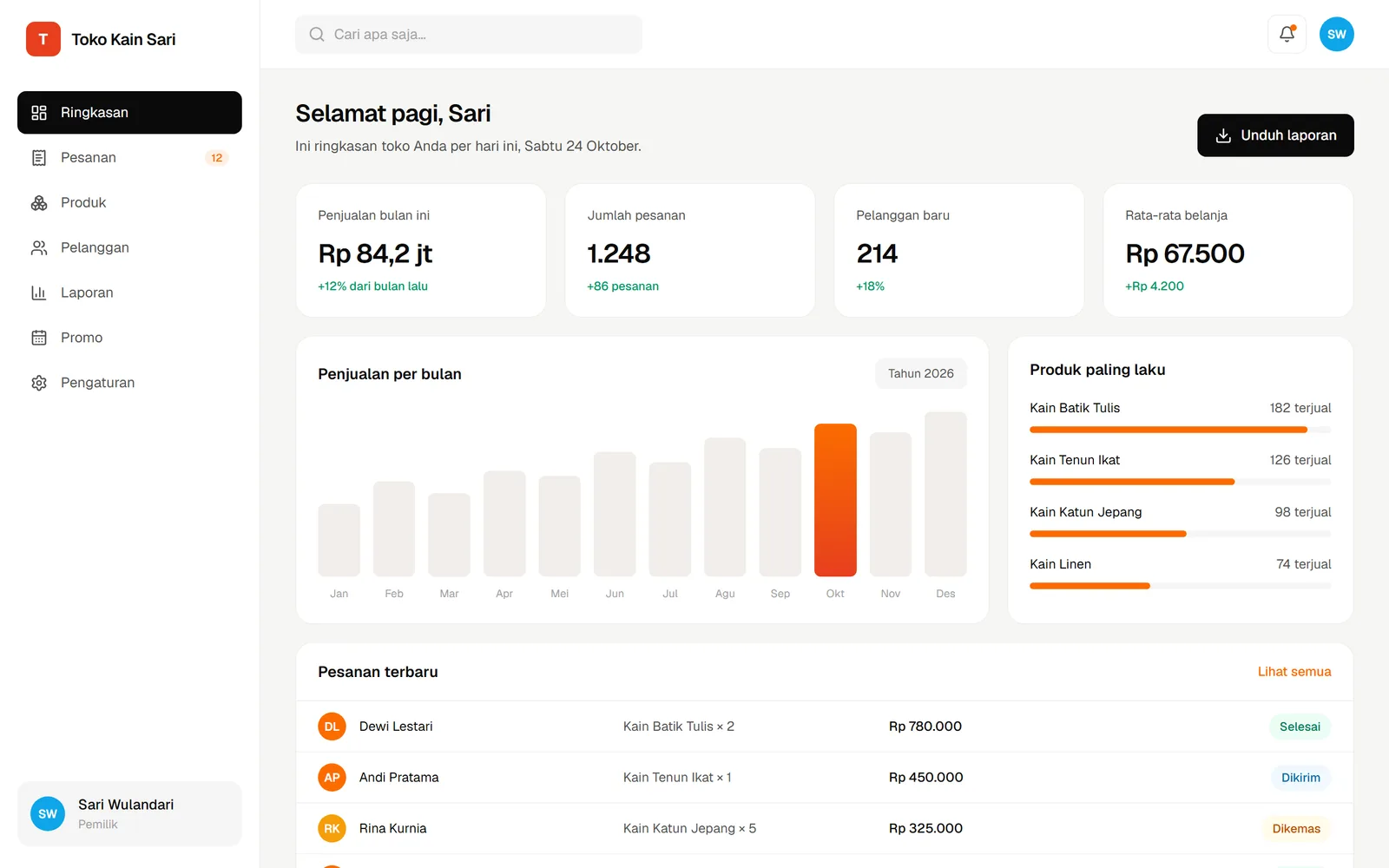Click the Pesanan receipt icon in sidebar

(39, 158)
